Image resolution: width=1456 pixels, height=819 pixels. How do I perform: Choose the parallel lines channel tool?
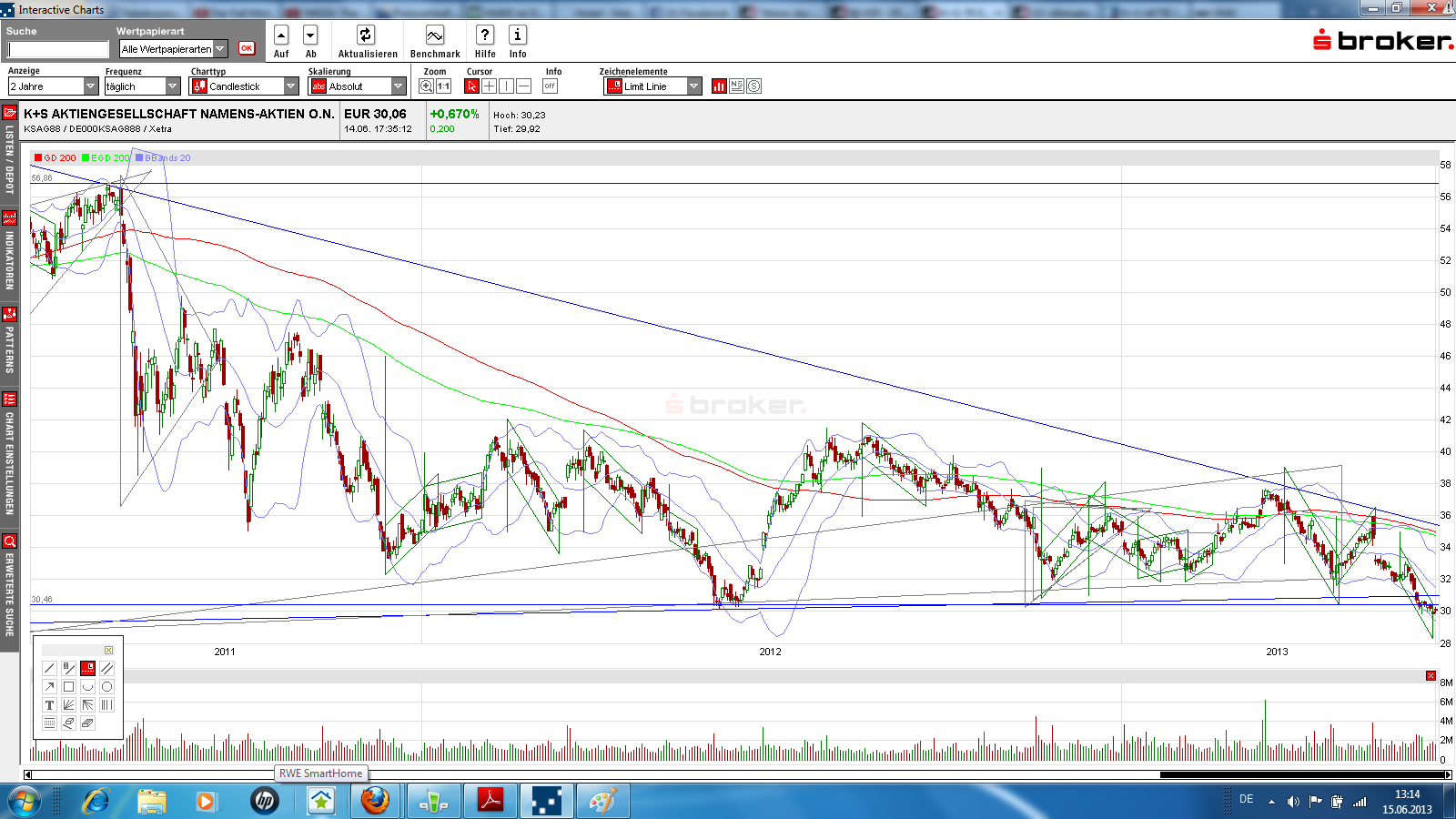pyautogui.click(x=106, y=668)
